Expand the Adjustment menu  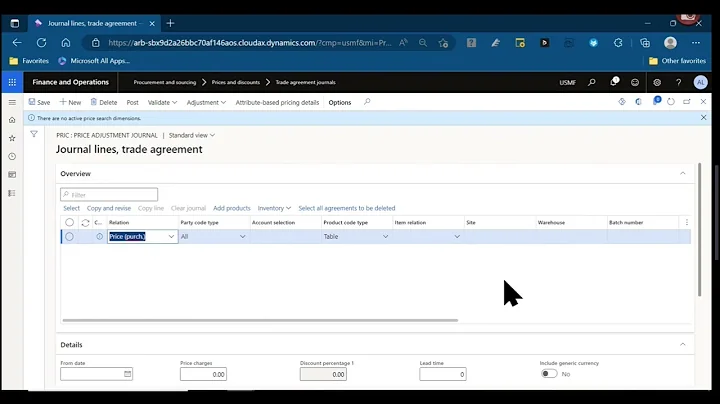[206, 102]
